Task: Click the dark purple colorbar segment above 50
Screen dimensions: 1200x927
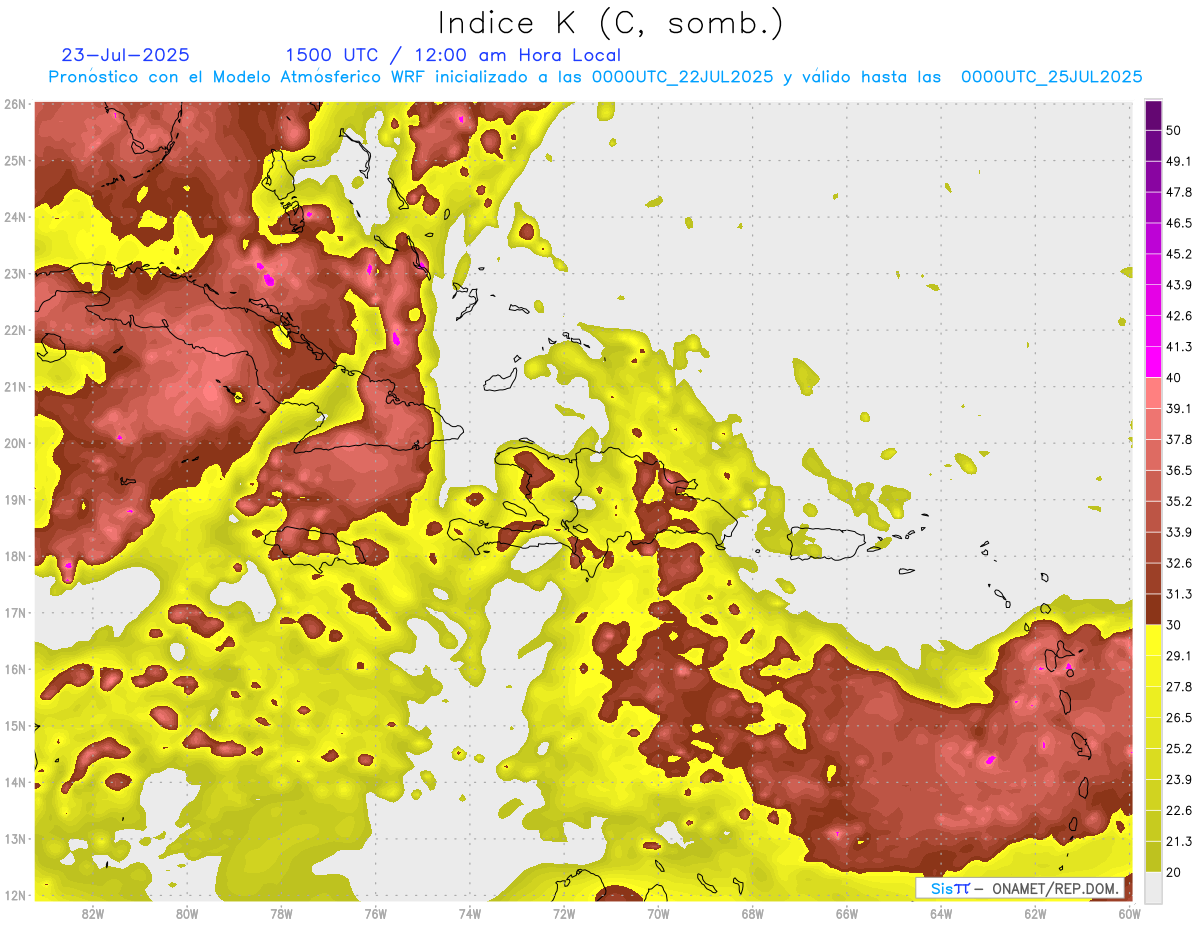Action: coord(1153,115)
